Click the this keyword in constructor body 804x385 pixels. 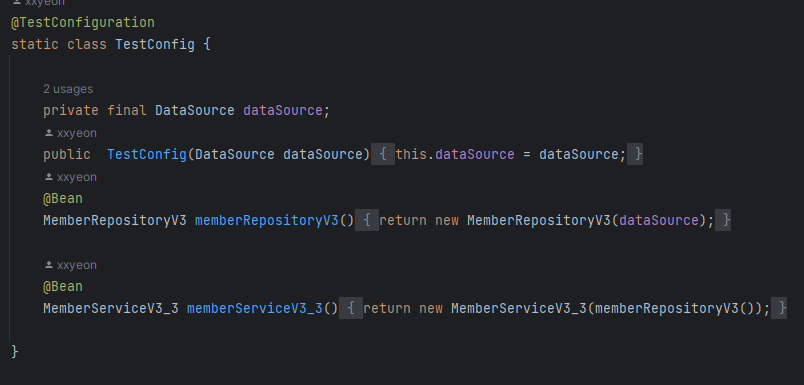(411, 155)
